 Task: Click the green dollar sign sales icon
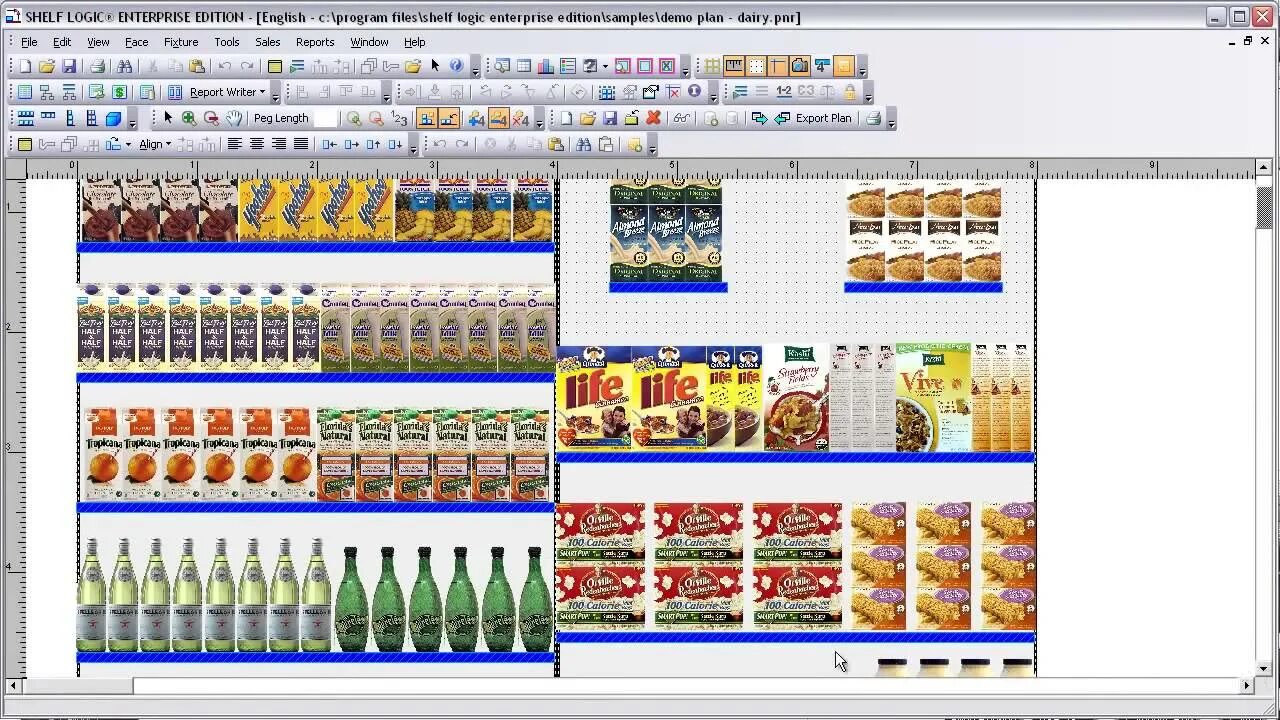tap(119, 92)
